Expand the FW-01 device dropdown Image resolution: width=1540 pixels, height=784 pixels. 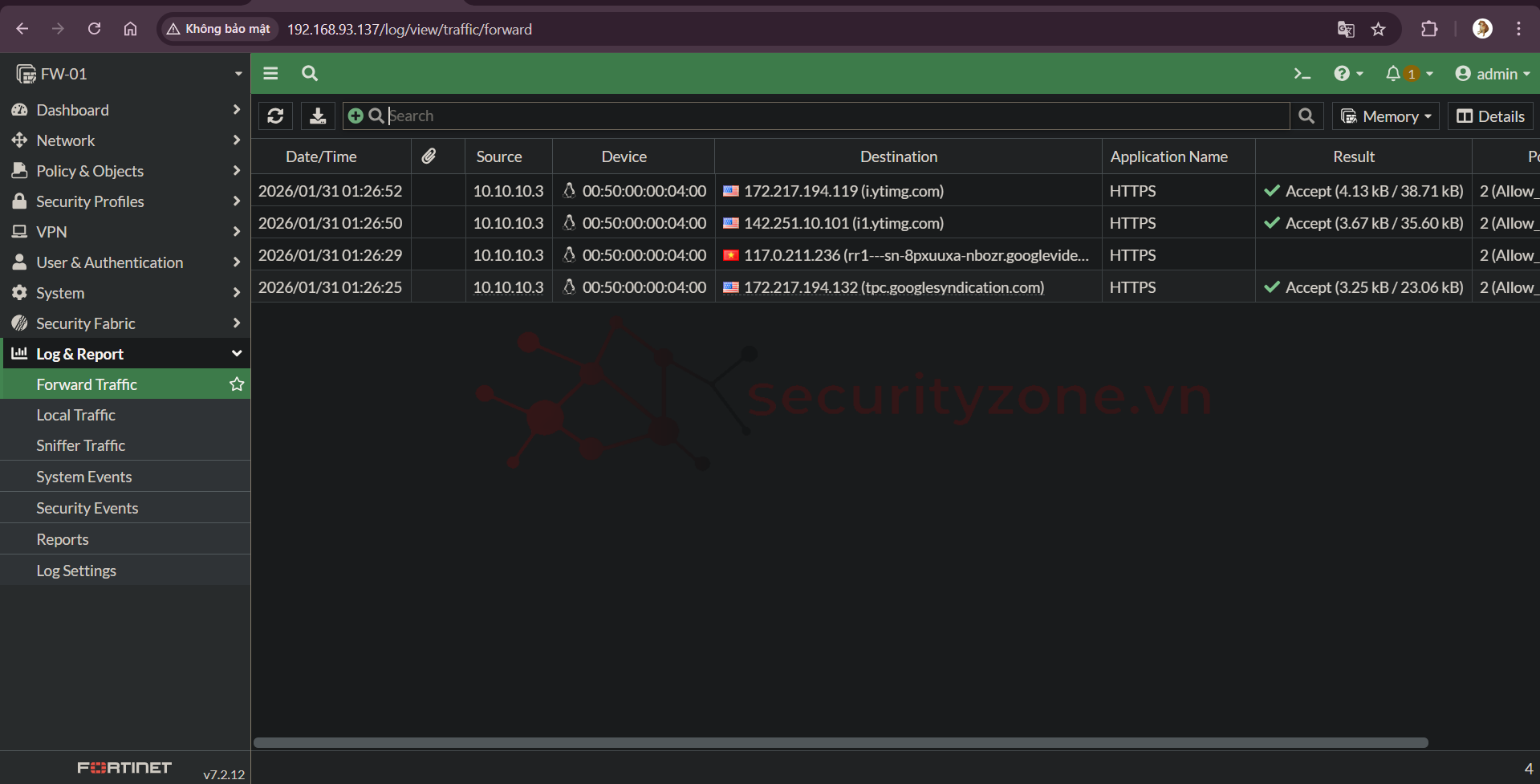pos(238,74)
